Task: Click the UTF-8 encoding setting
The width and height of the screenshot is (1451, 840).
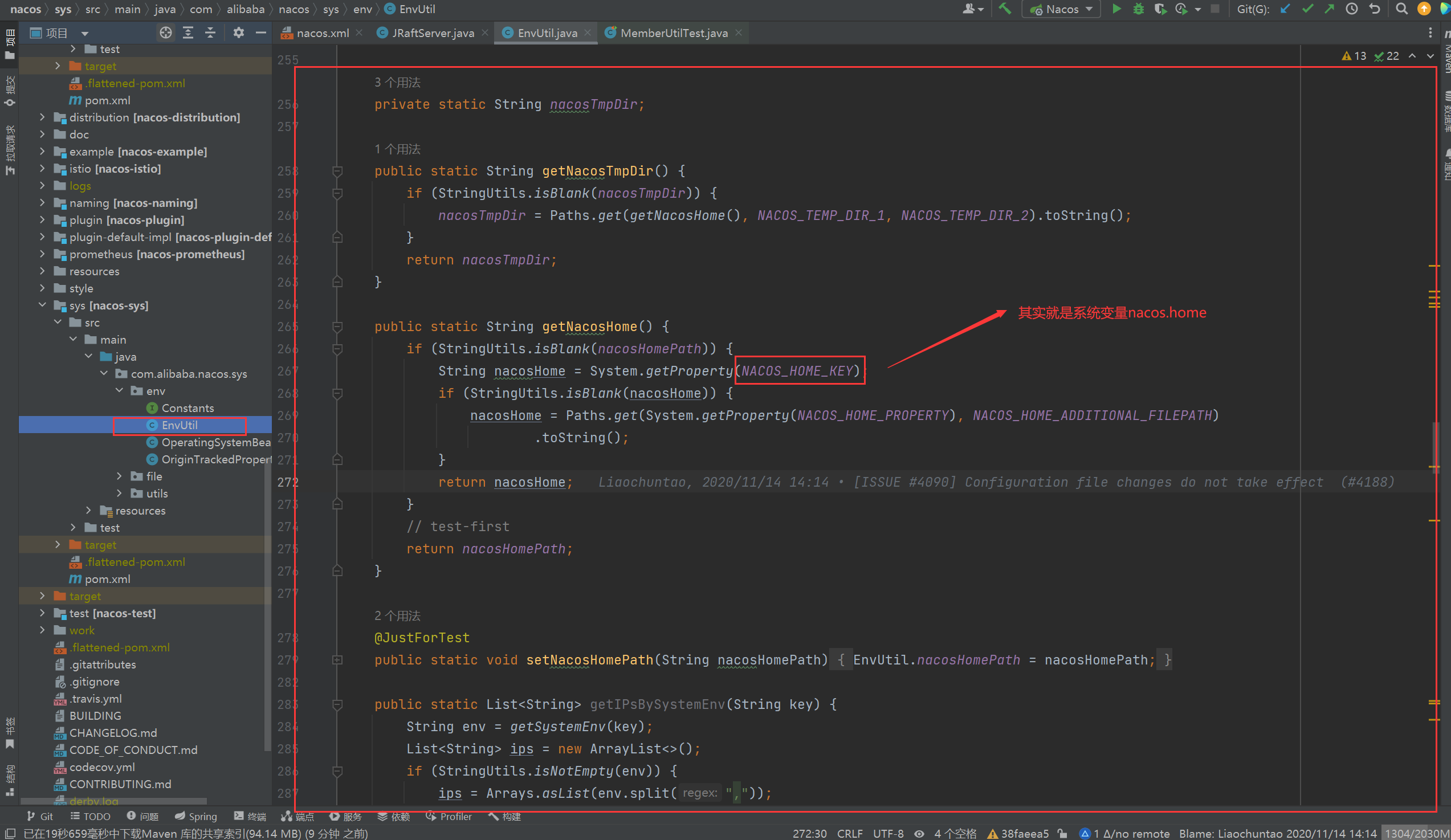Action: click(888, 833)
